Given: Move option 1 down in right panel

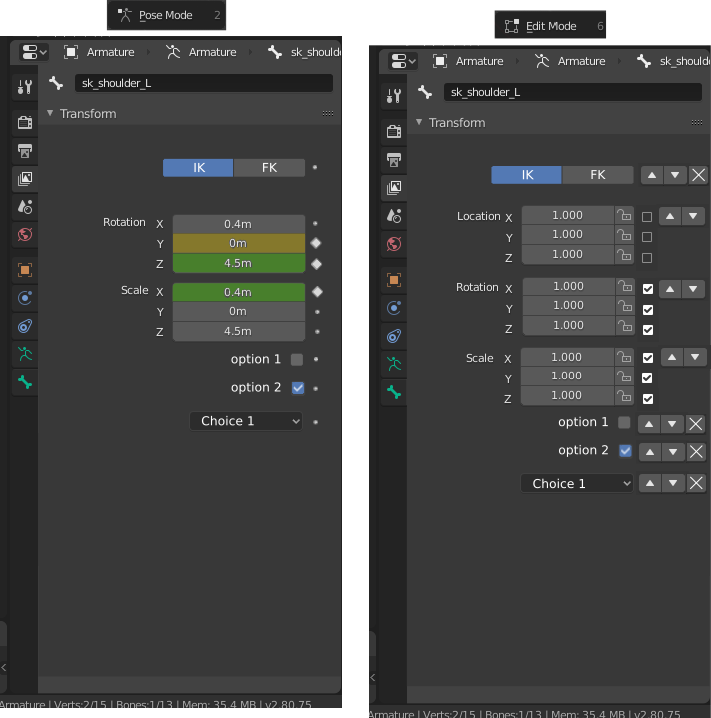Looking at the screenshot, I should pos(672,424).
